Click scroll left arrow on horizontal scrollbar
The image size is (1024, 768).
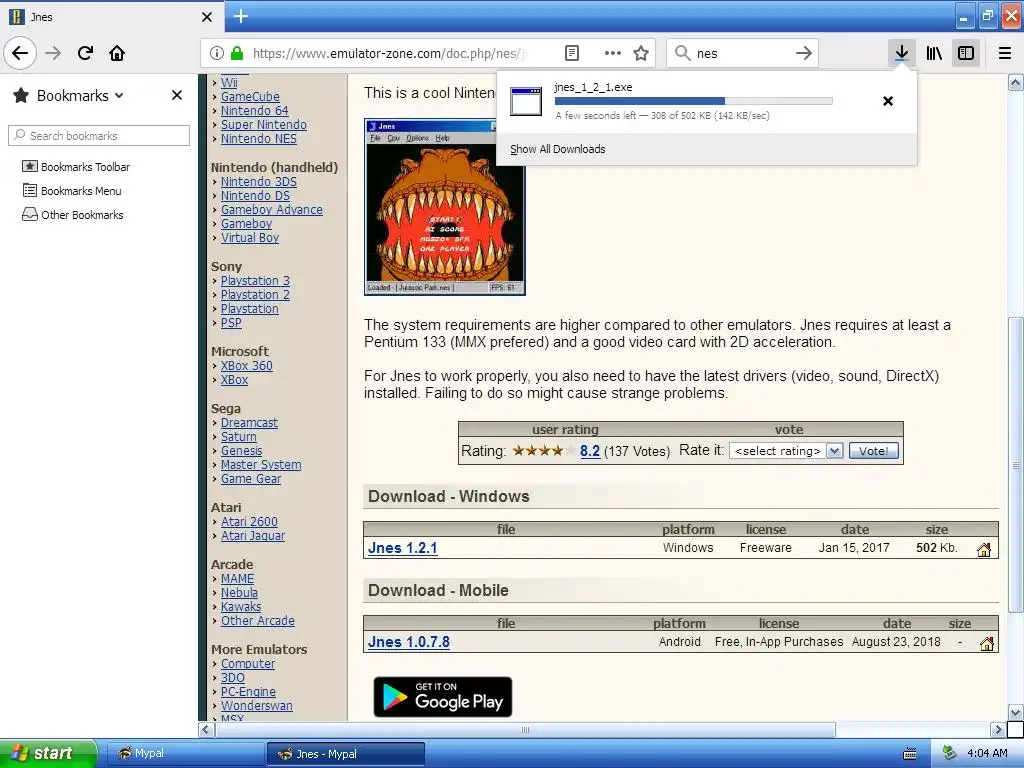pos(206,729)
